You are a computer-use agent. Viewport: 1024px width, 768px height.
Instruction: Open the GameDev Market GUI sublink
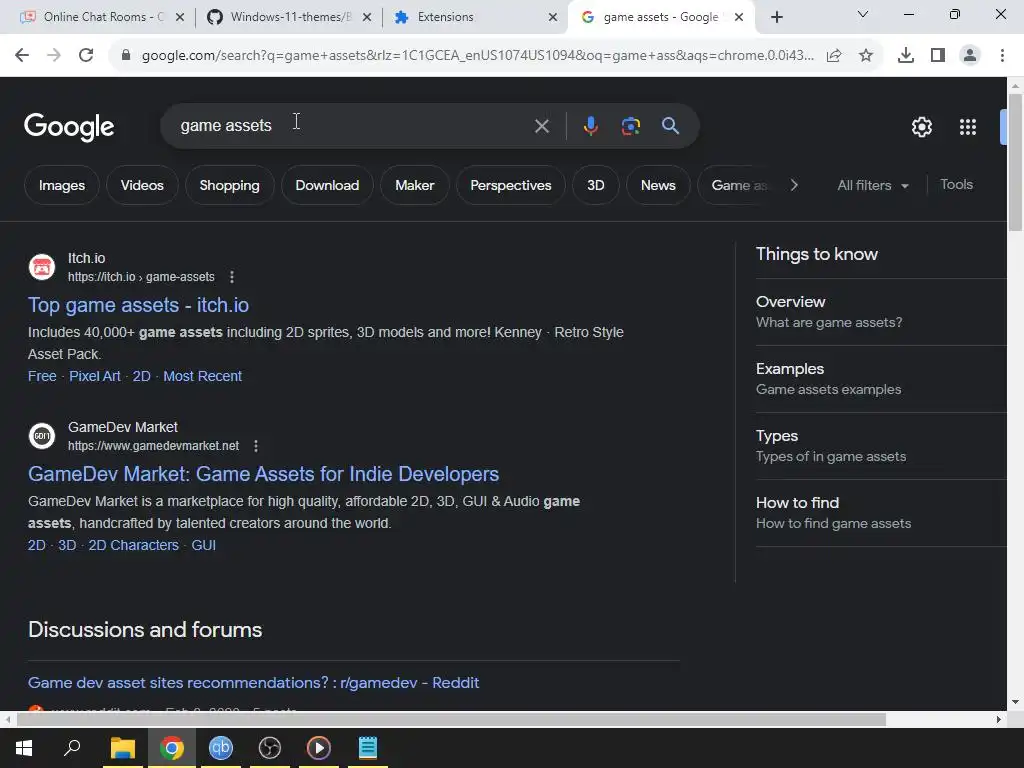tap(204, 545)
